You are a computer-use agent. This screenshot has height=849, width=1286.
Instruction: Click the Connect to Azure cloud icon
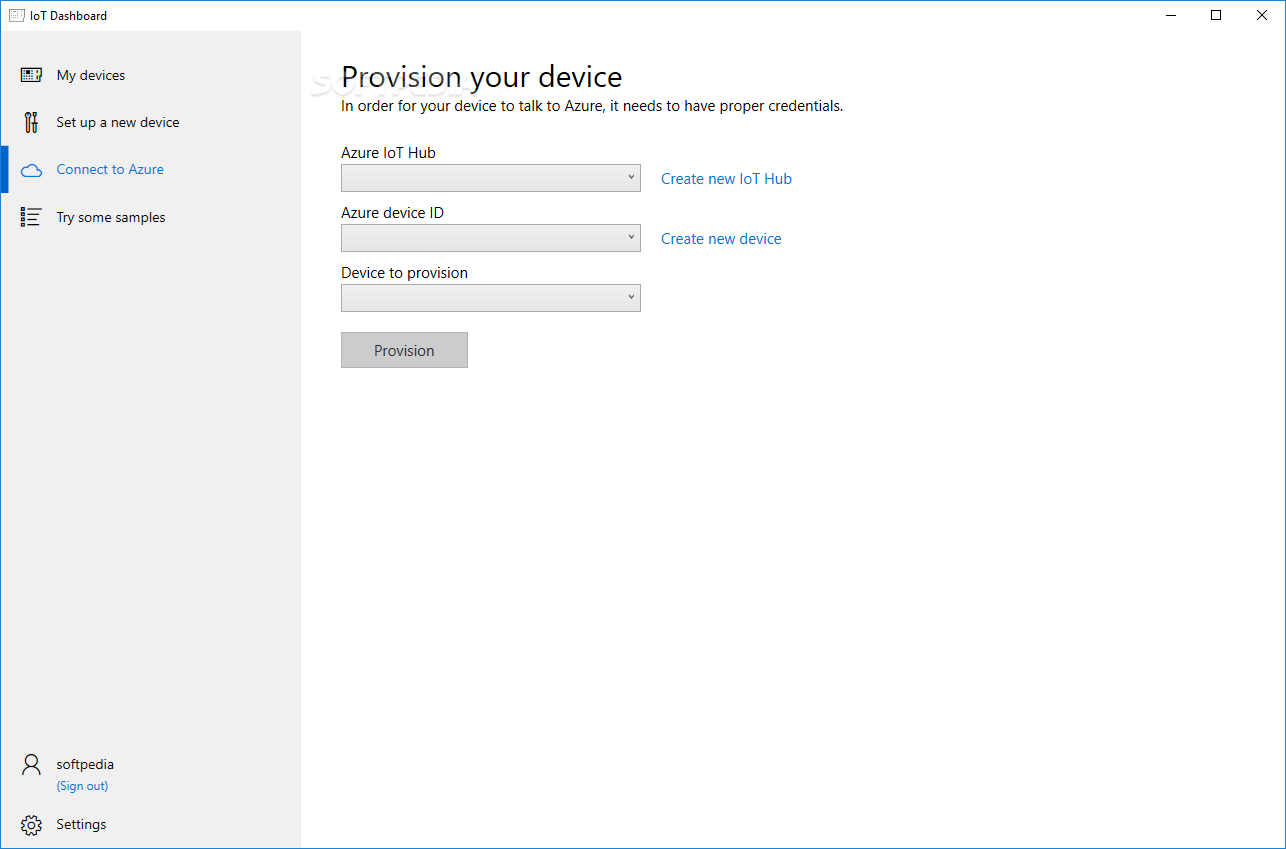click(31, 170)
